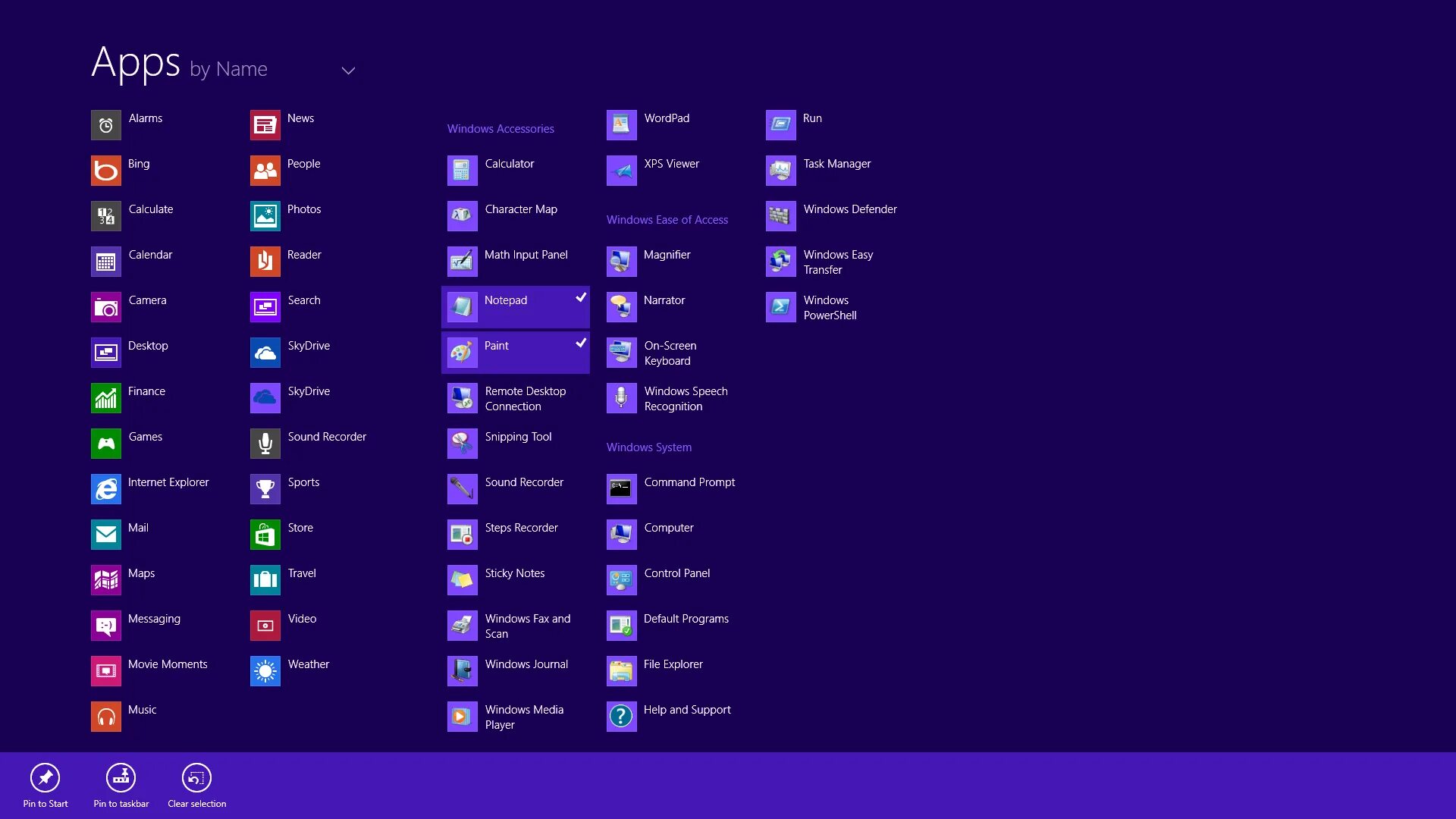Screen dimensions: 1456x819
Task: Expand the sort by Name dropdown arrow
Action: coord(348,71)
